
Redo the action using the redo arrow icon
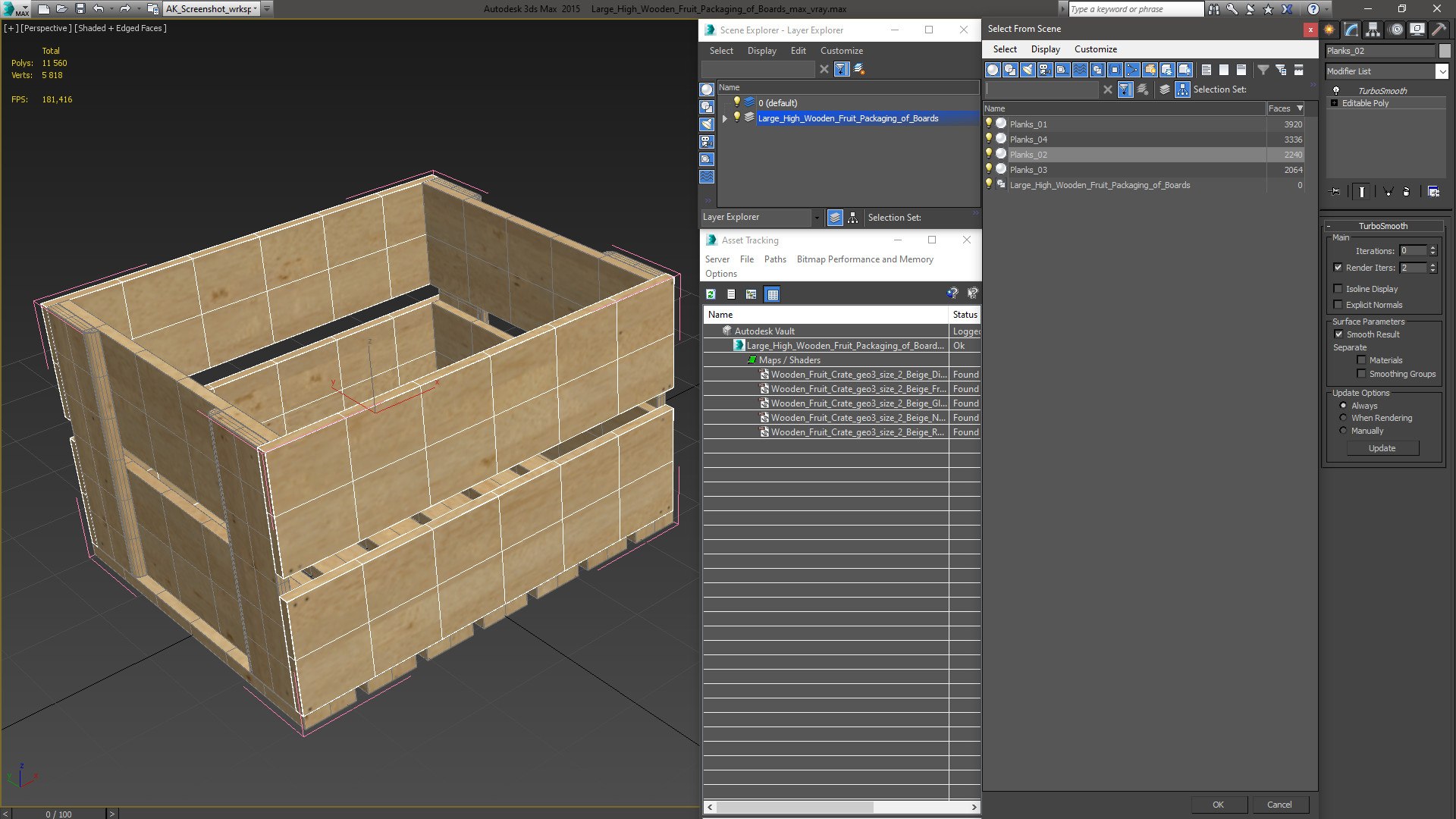pyautogui.click(x=125, y=8)
